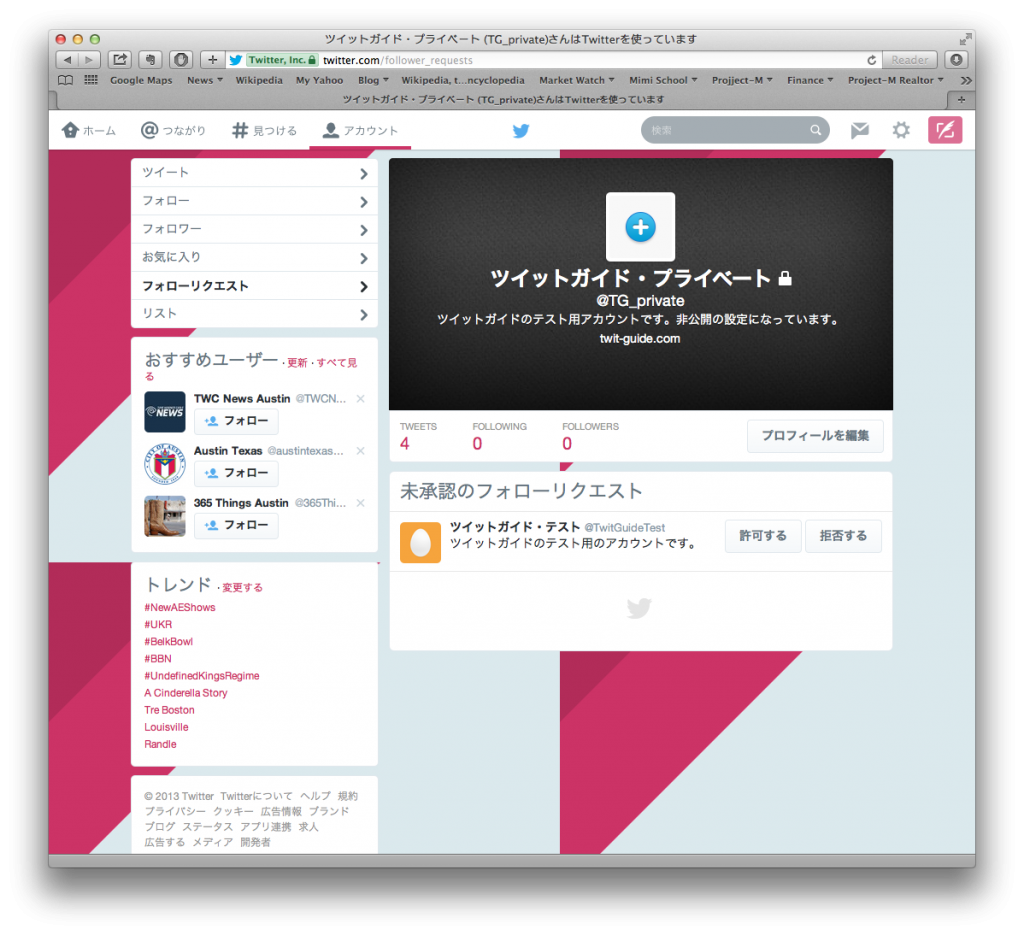Open direct messages envelope icon
The width and height of the screenshot is (1024, 935).
[x=859, y=131]
